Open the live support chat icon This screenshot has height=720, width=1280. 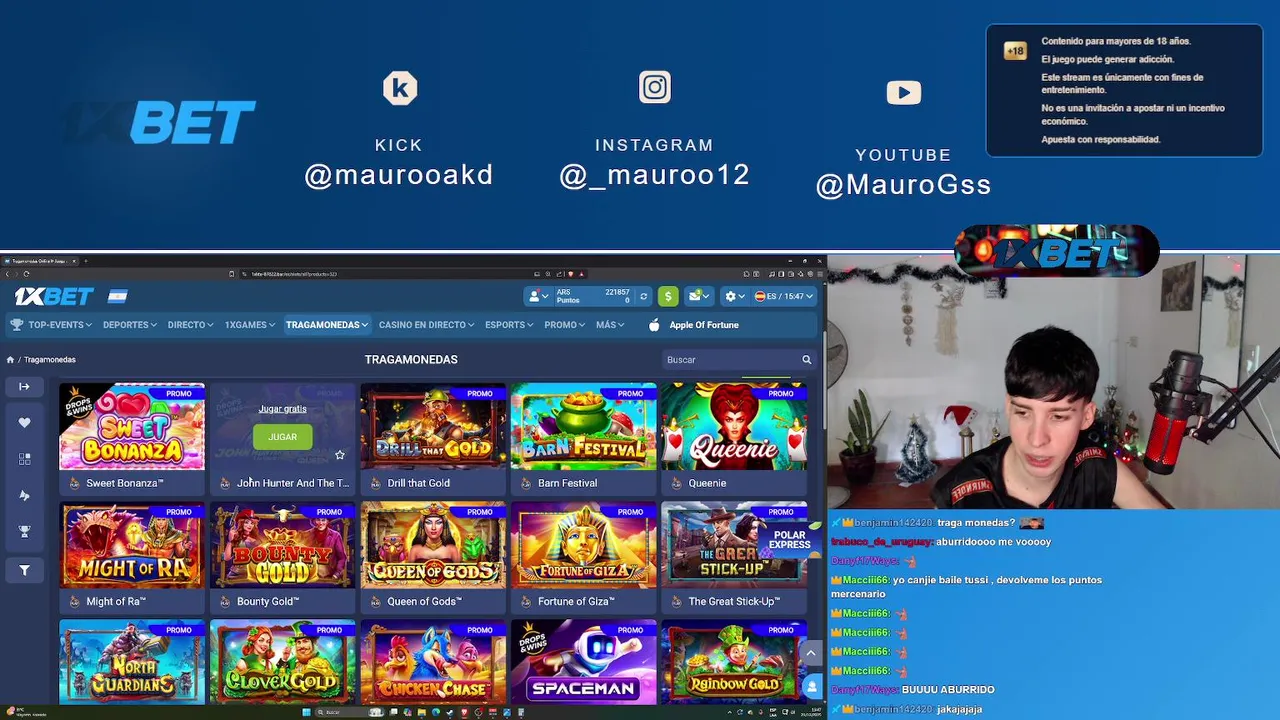pos(811,687)
